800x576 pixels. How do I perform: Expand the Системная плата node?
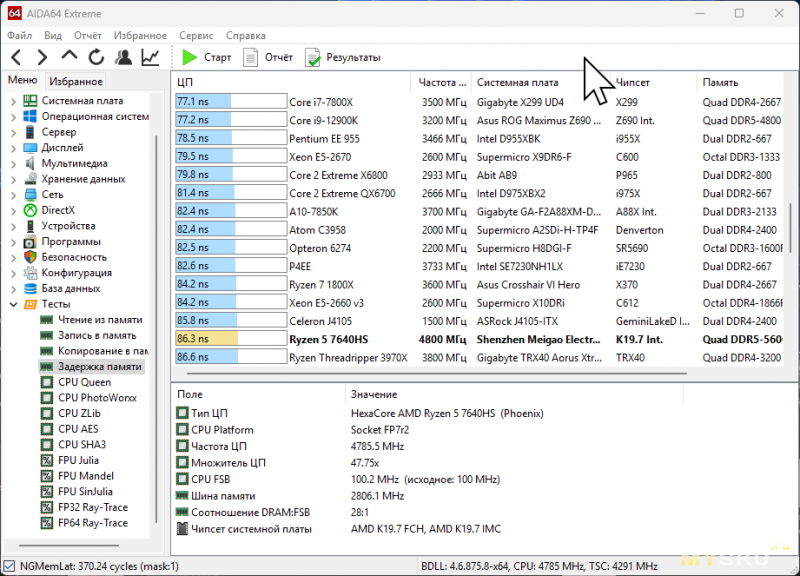tap(13, 101)
